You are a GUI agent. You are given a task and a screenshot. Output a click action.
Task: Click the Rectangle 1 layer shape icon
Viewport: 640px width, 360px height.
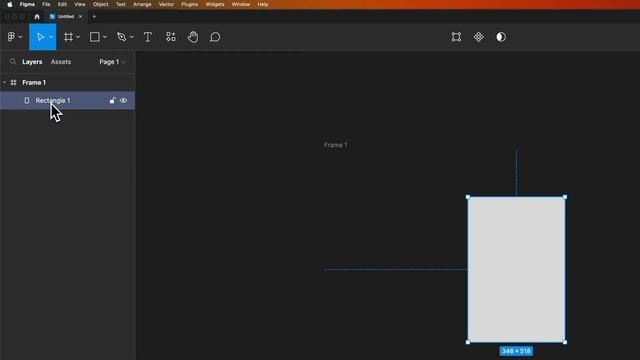[x=27, y=100]
